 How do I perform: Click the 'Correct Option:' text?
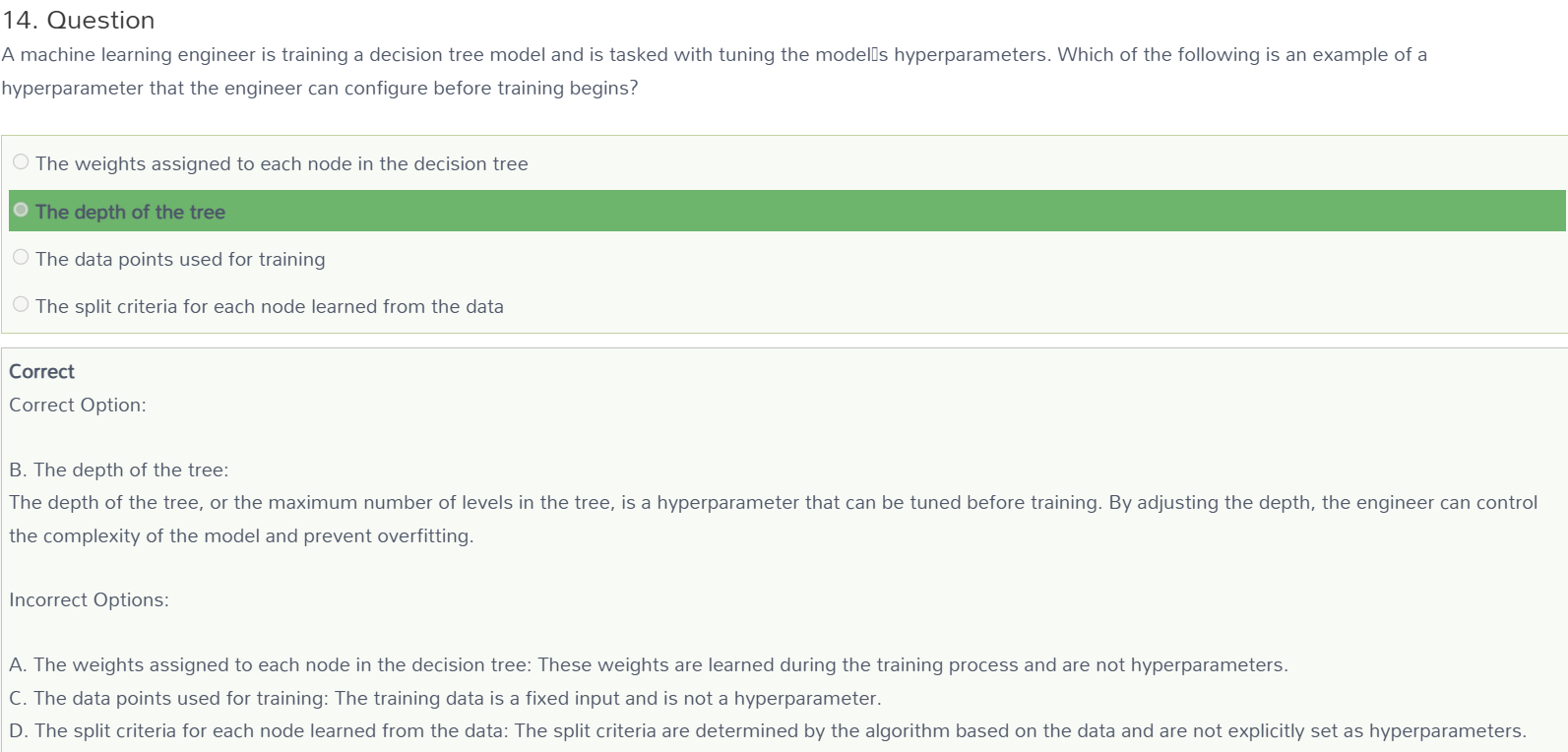[78, 405]
